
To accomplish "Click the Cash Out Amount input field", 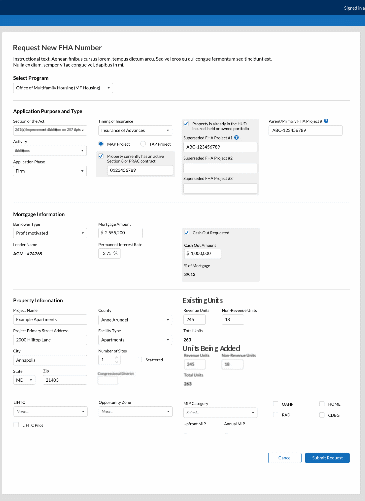I will [202, 253].
